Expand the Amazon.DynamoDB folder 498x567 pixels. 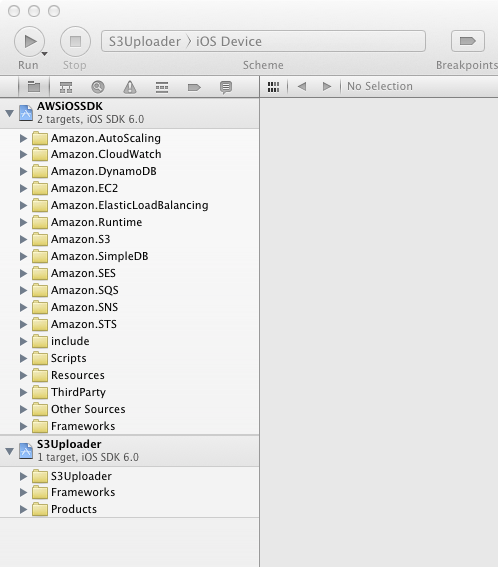point(24,171)
